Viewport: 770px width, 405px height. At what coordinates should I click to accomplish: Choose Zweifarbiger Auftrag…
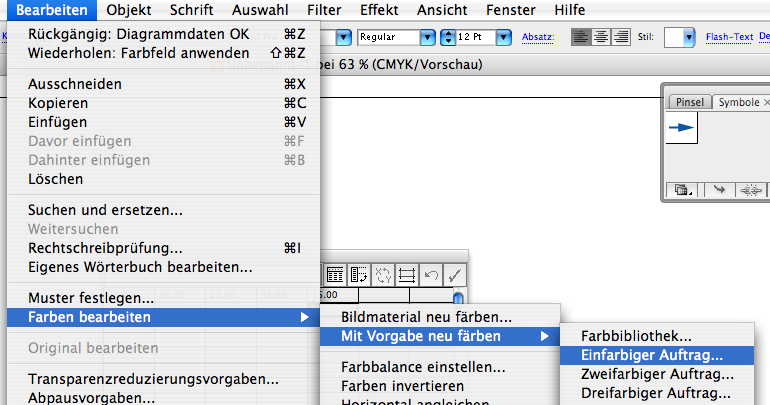coord(657,375)
